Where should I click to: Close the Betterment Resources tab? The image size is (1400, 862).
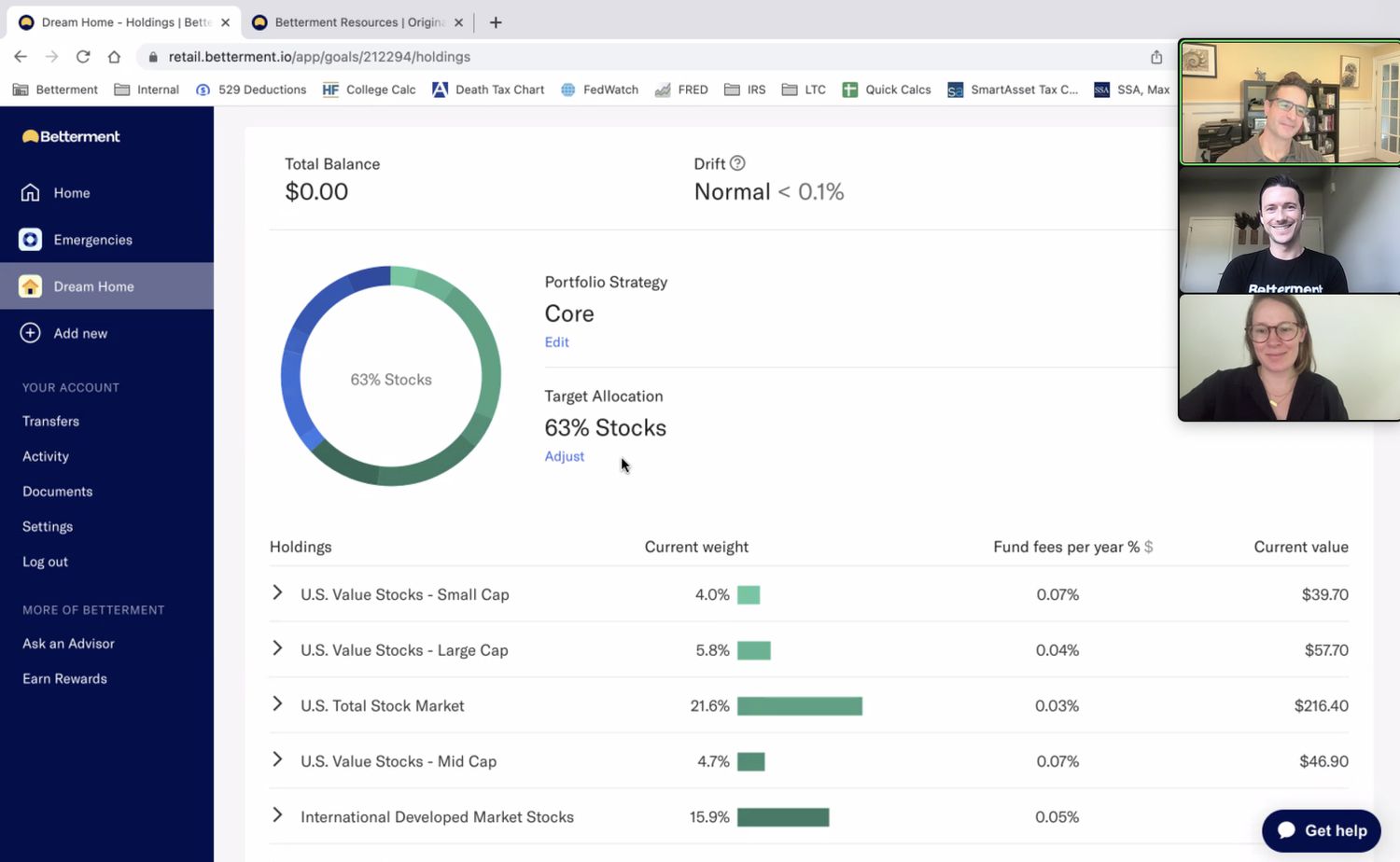click(x=458, y=22)
